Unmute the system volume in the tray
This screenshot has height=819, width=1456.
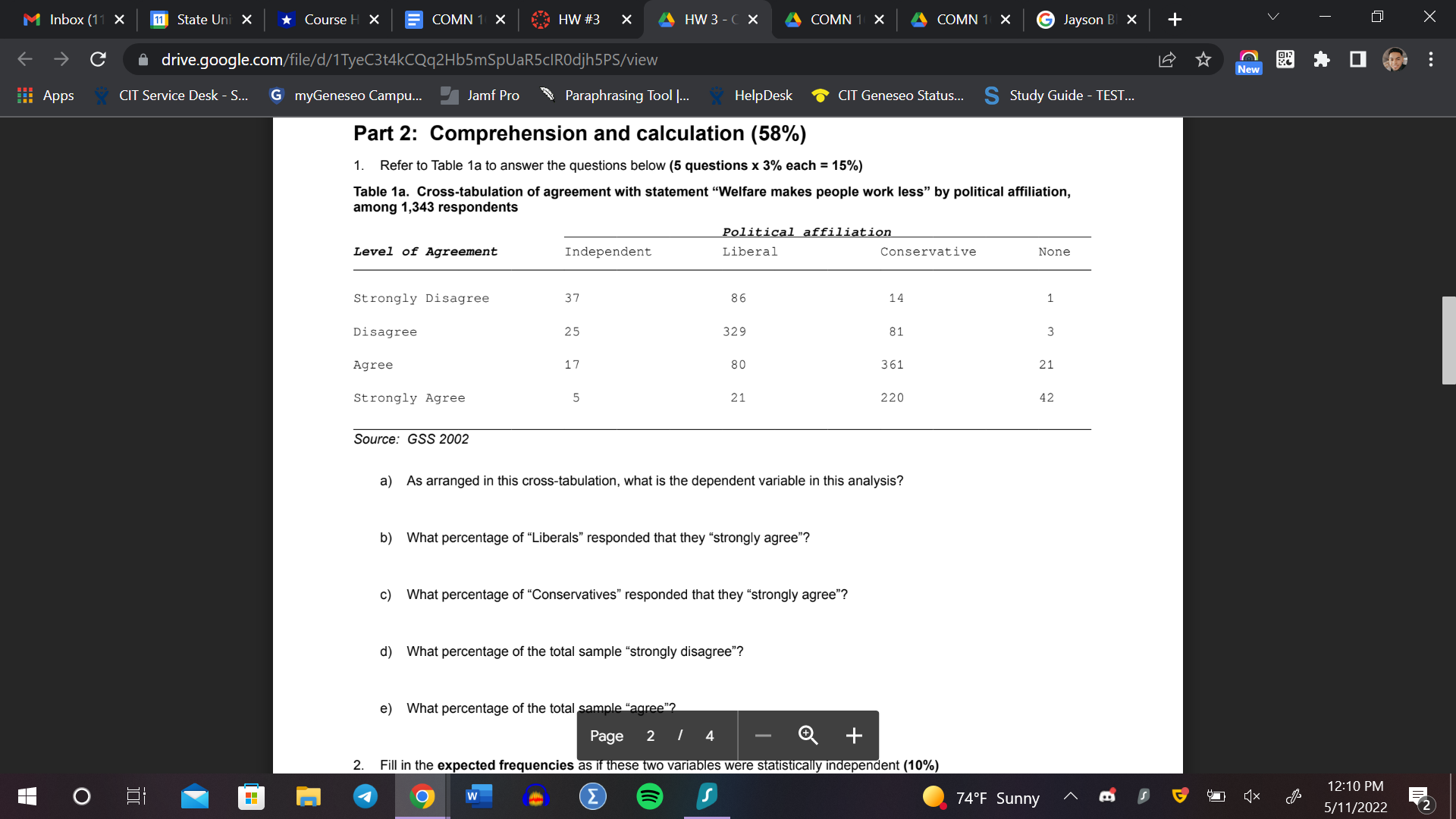(1251, 796)
